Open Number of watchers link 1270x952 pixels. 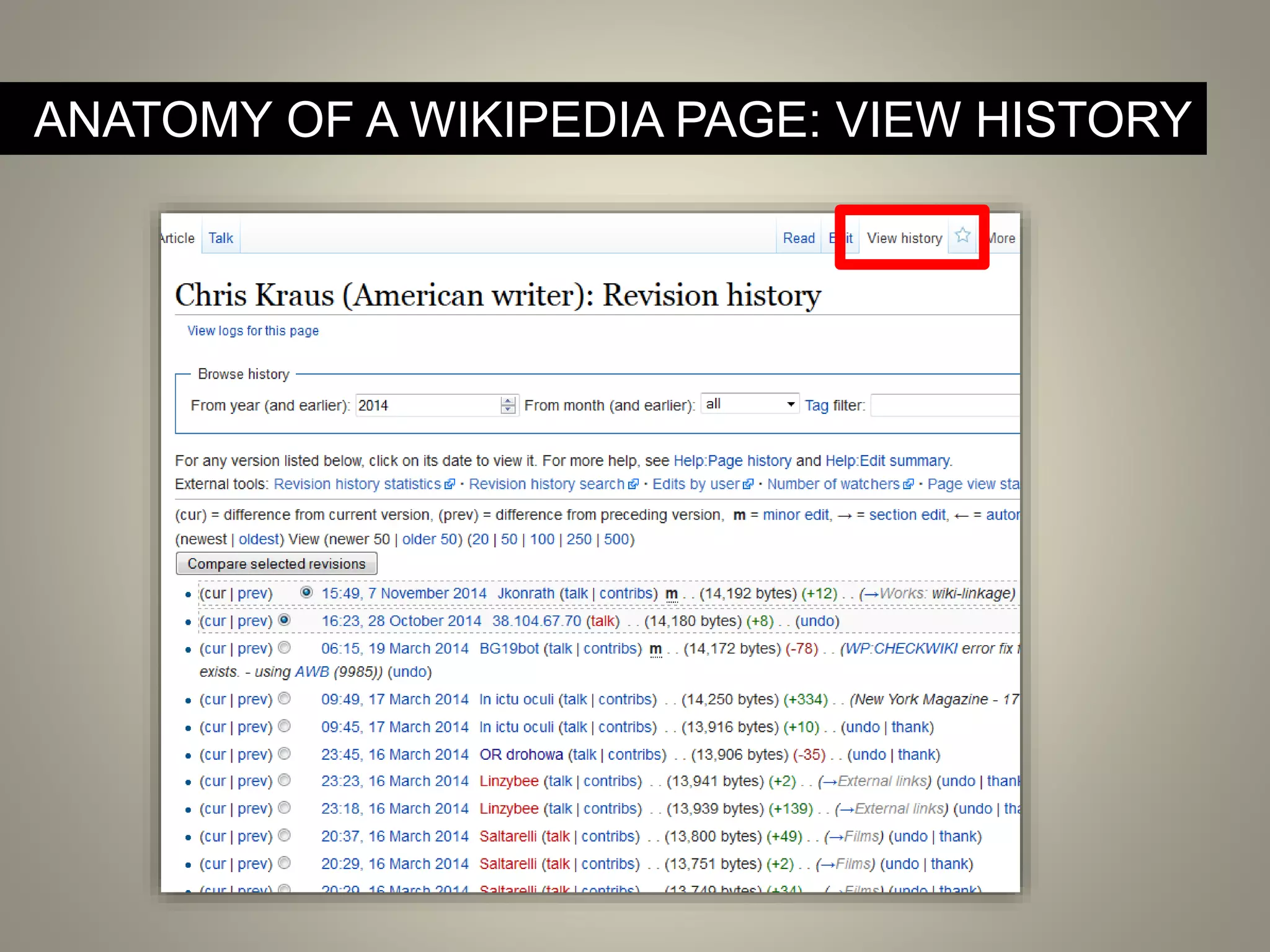pyautogui.click(x=833, y=484)
